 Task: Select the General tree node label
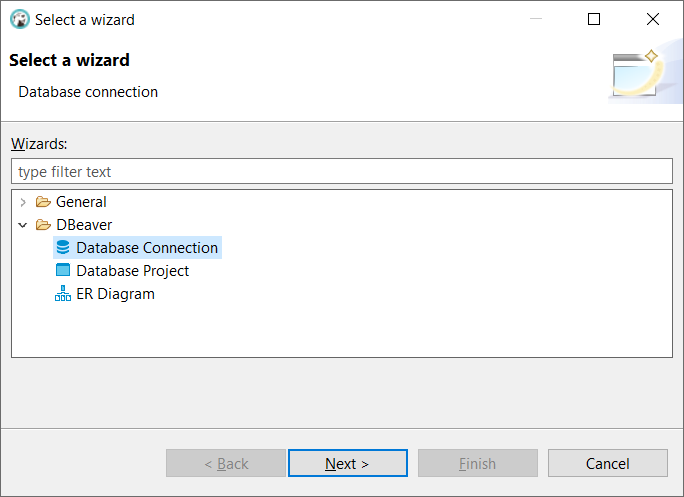coord(81,202)
